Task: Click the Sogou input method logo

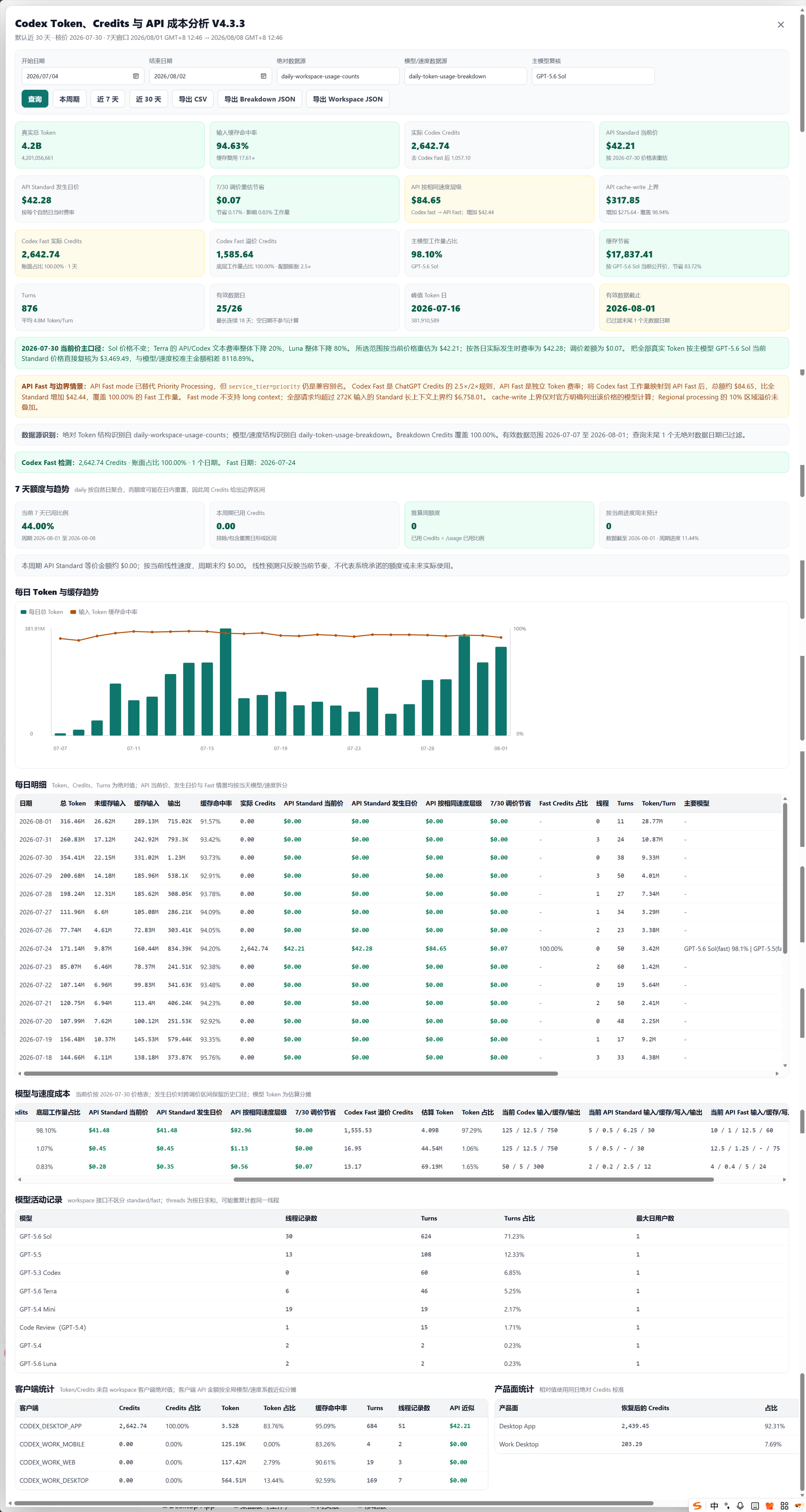Action: pos(697,1506)
